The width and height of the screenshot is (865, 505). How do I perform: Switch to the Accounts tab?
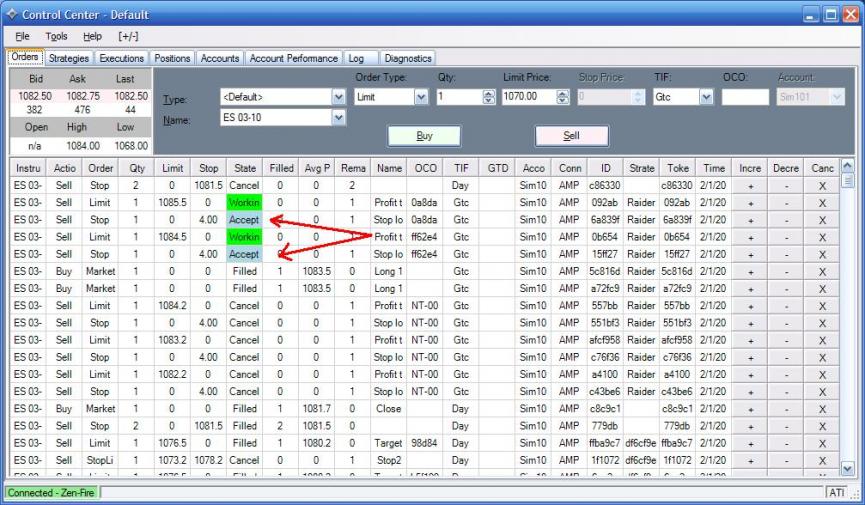coord(220,58)
